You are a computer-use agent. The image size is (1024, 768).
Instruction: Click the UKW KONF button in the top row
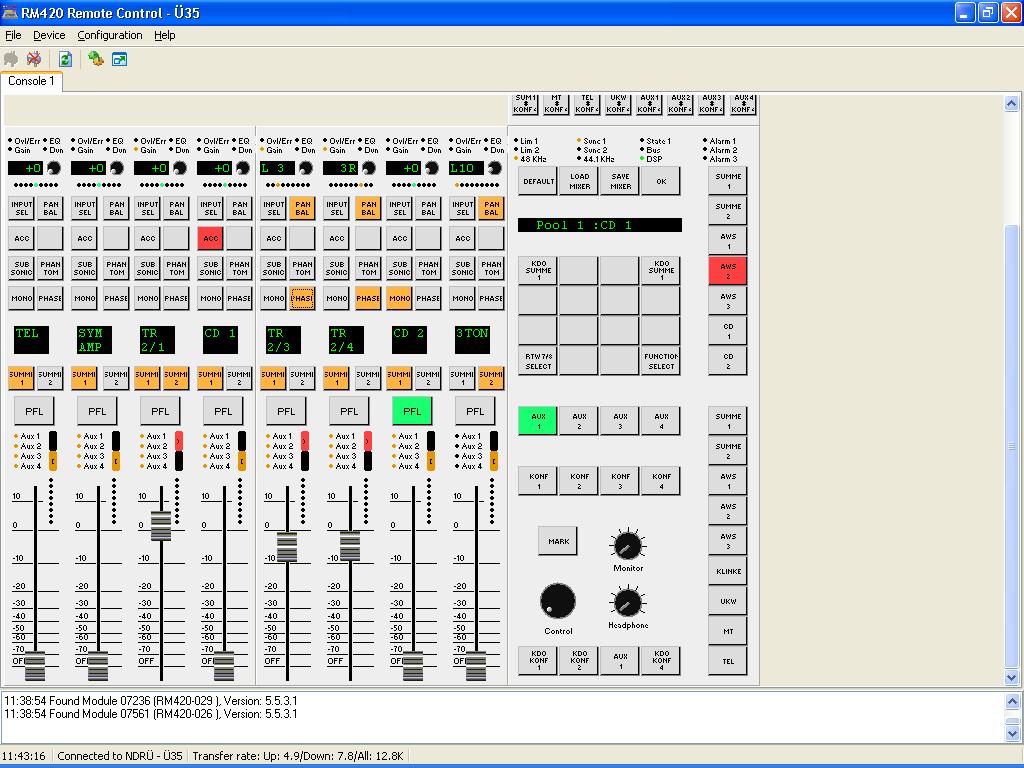tap(618, 104)
